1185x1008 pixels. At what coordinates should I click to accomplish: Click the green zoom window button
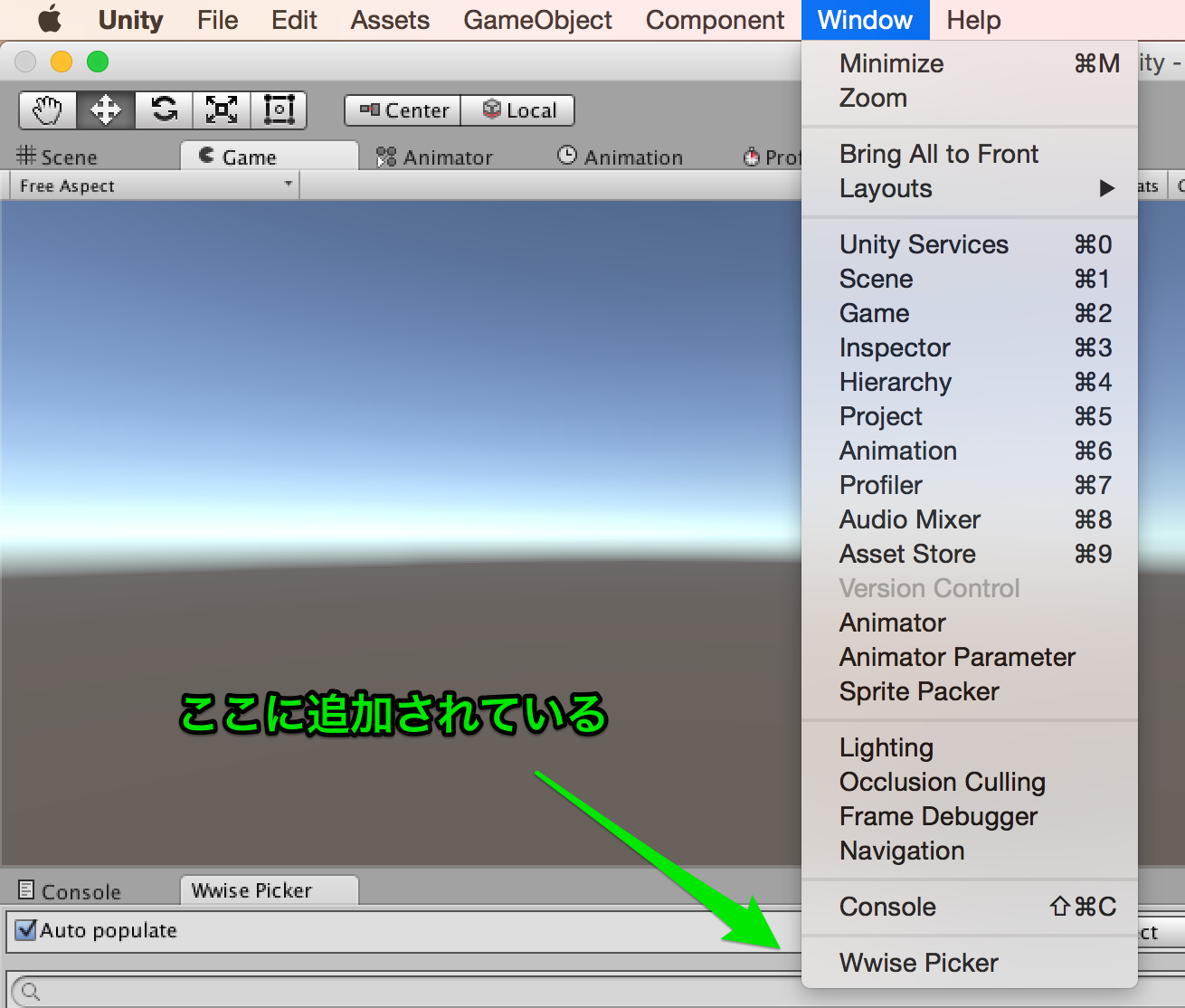coord(98,62)
